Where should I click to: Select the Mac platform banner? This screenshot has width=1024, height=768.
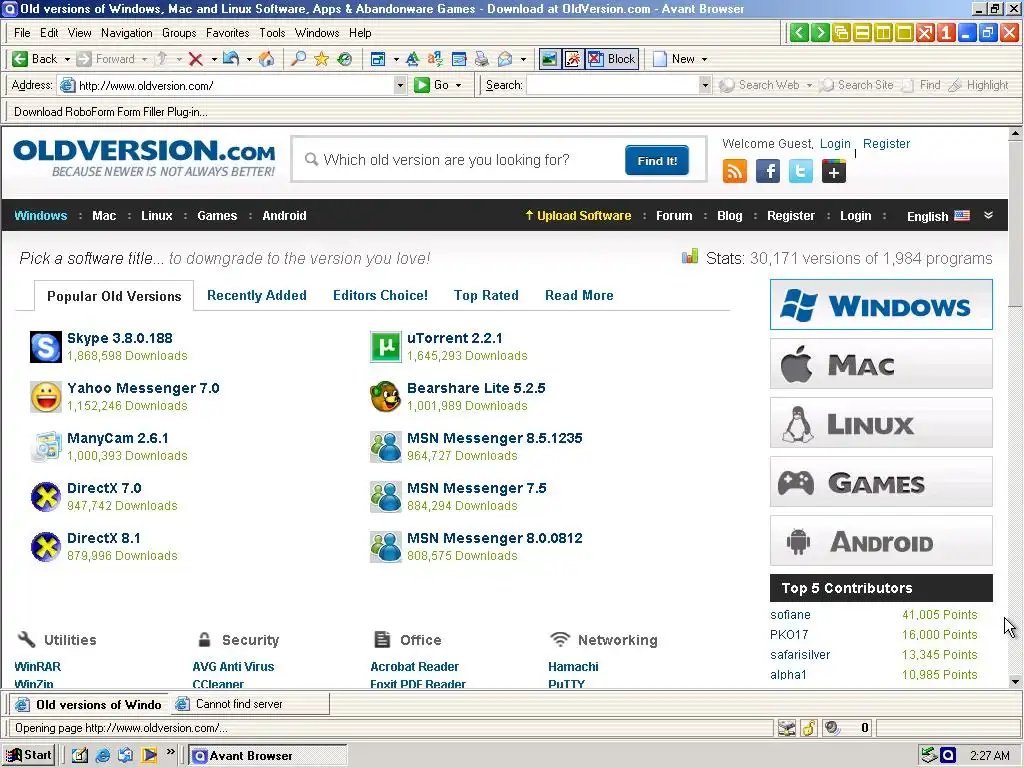click(x=881, y=364)
